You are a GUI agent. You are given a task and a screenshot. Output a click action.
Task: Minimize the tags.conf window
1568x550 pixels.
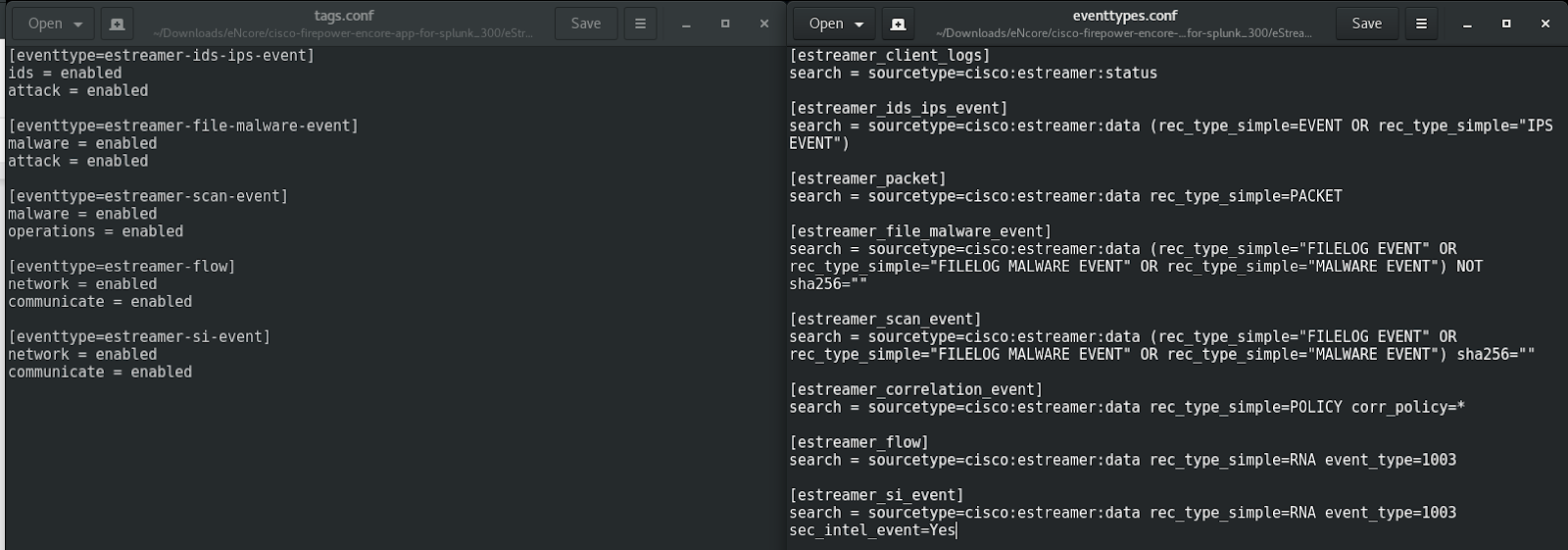686,24
